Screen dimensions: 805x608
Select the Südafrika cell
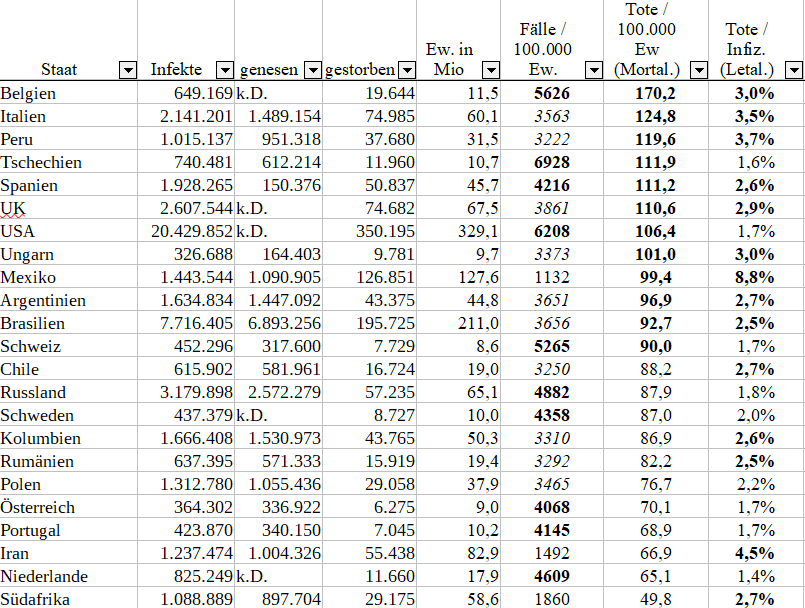(68, 599)
